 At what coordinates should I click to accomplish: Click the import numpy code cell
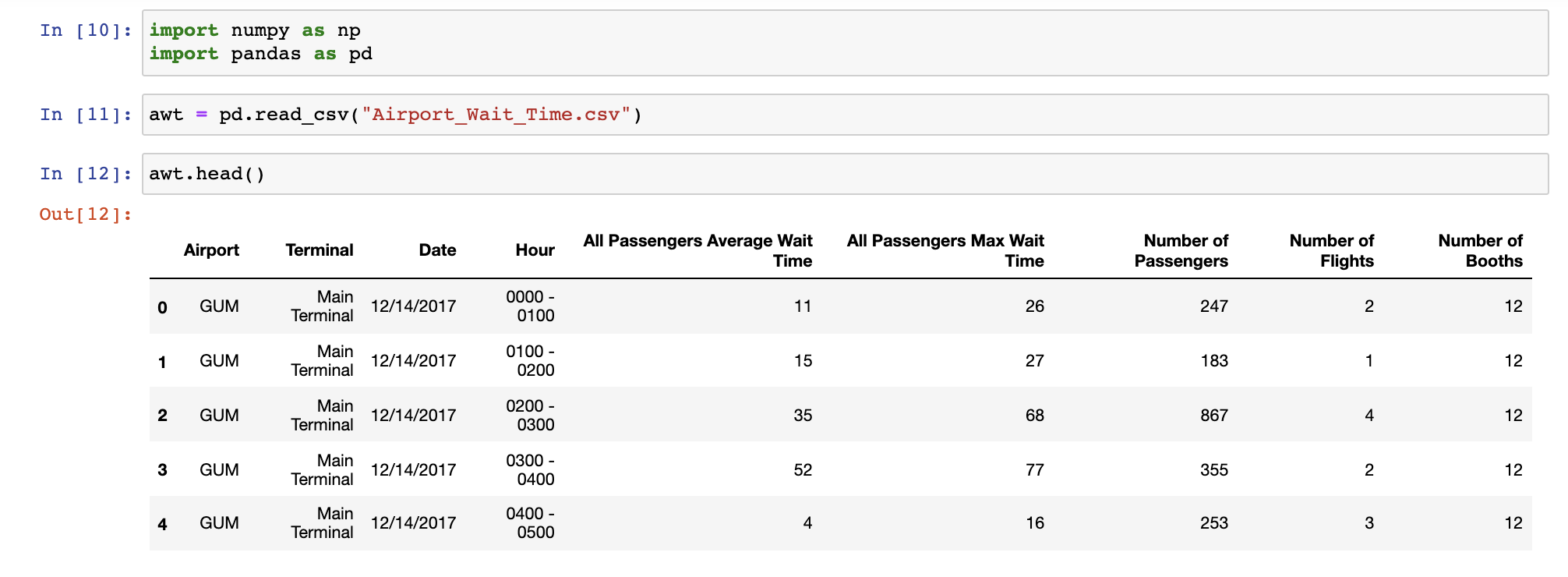point(845,43)
